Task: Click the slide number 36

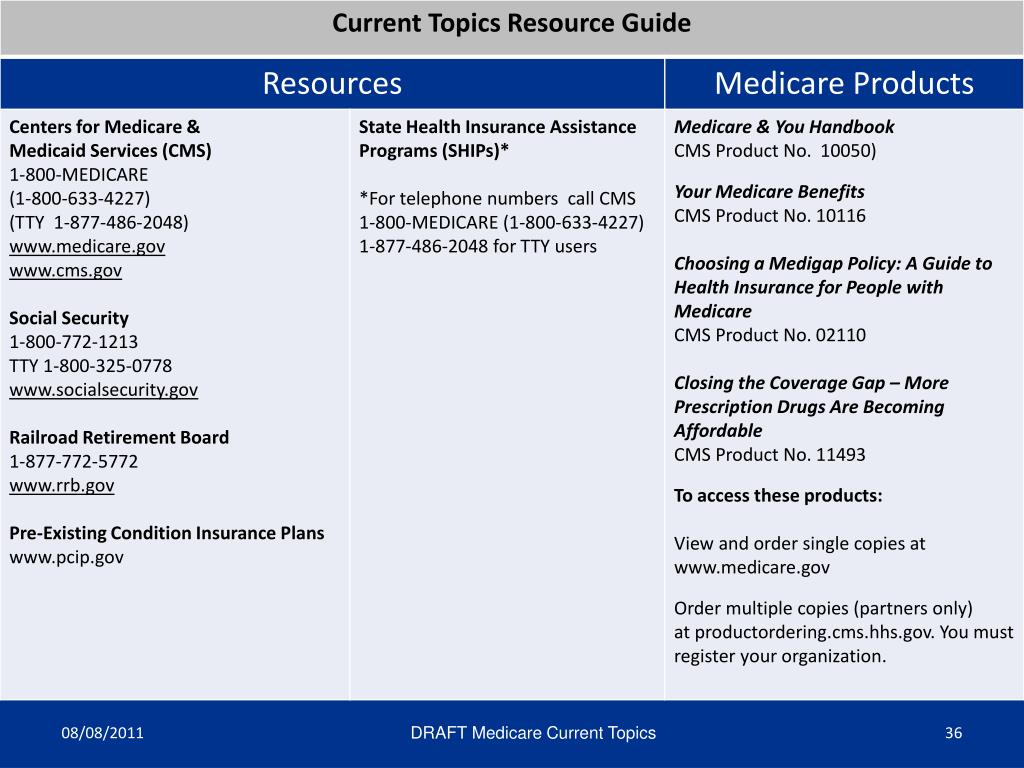Action: [953, 733]
